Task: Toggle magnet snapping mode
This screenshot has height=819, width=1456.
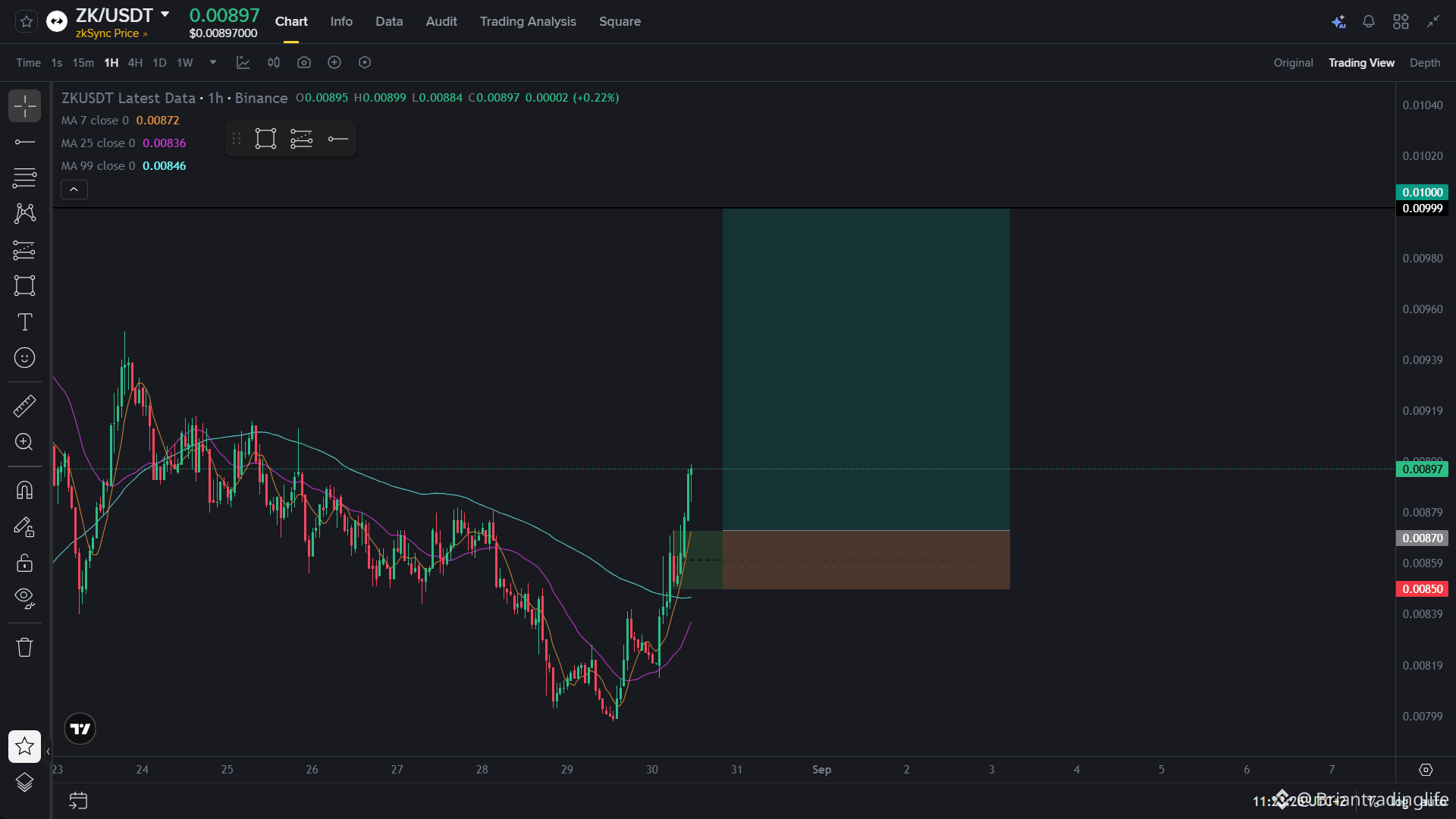Action: (x=24, y=491)
